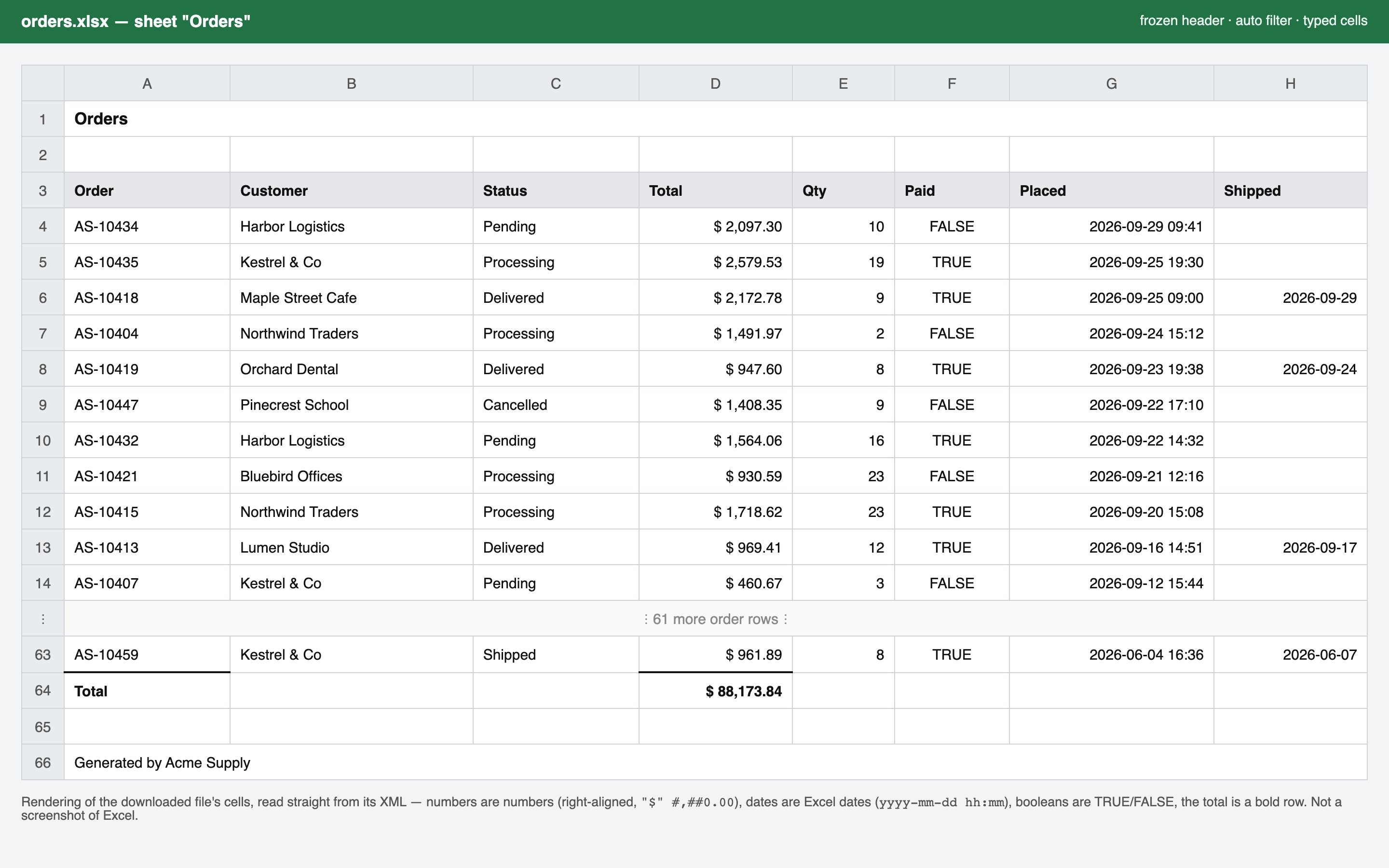Click customer cell Bluebird Offices

click(x=351, y=476)
